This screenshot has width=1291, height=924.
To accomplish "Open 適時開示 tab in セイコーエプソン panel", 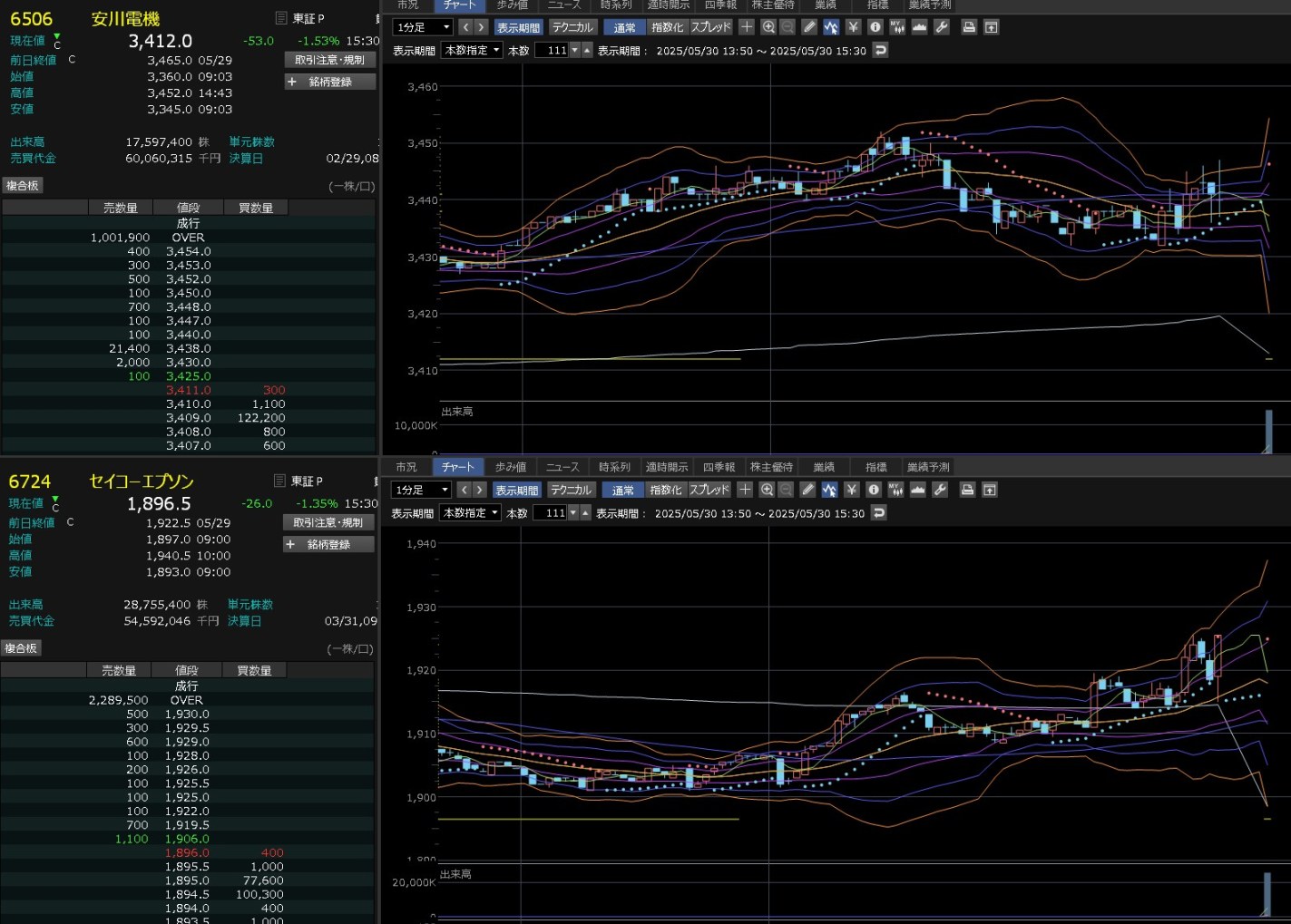I will [x=667, y=467].
